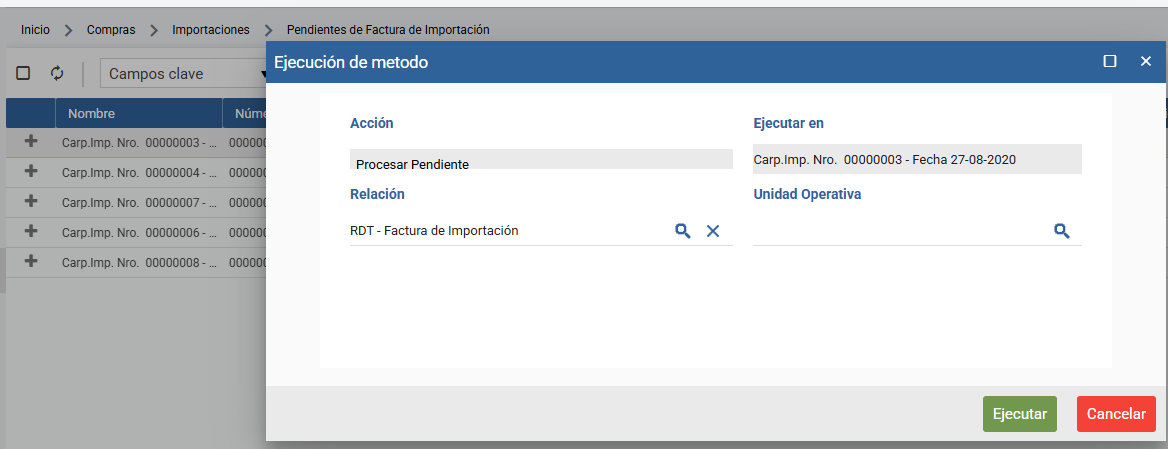Image resolution: width=1168 pixels, height=449 pixels.
Task: Go to Inicio breadcrumb
Action: [x=35, y=30]
